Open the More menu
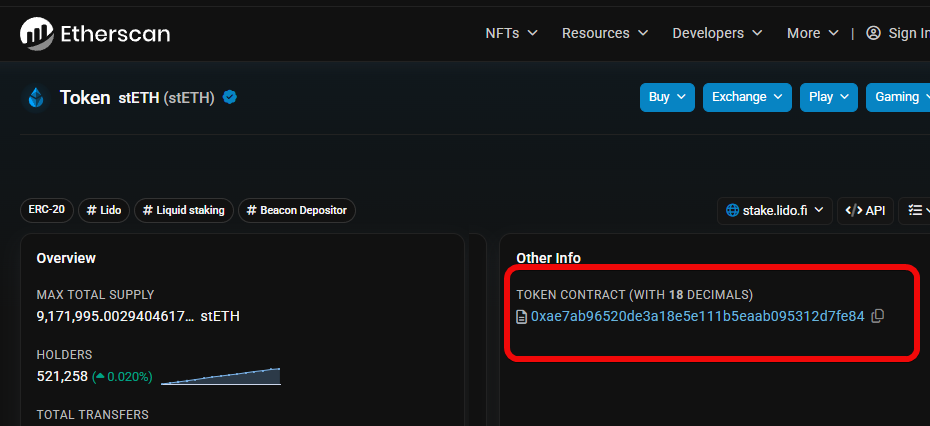The height and width of the screenshot is (426, 930). tap(813, 33)
